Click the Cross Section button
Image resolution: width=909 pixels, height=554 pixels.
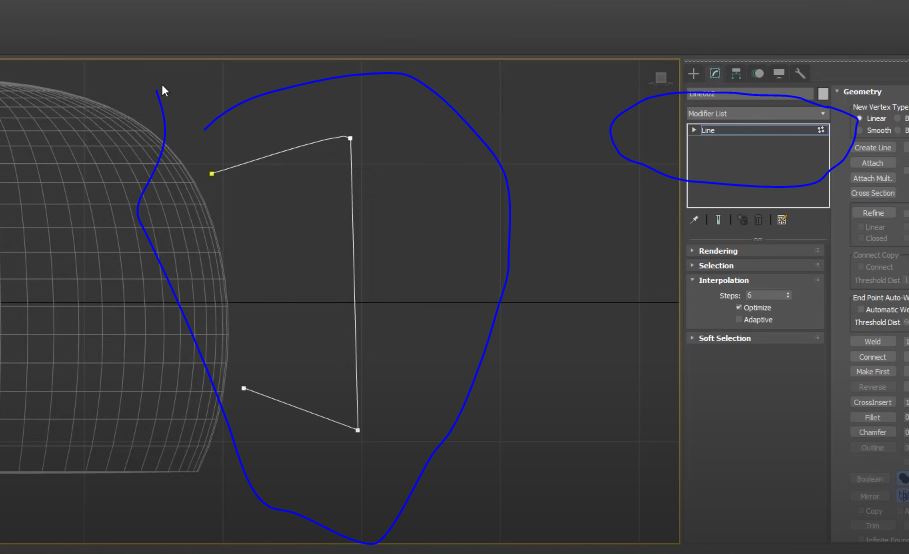[x=873, y=193]
